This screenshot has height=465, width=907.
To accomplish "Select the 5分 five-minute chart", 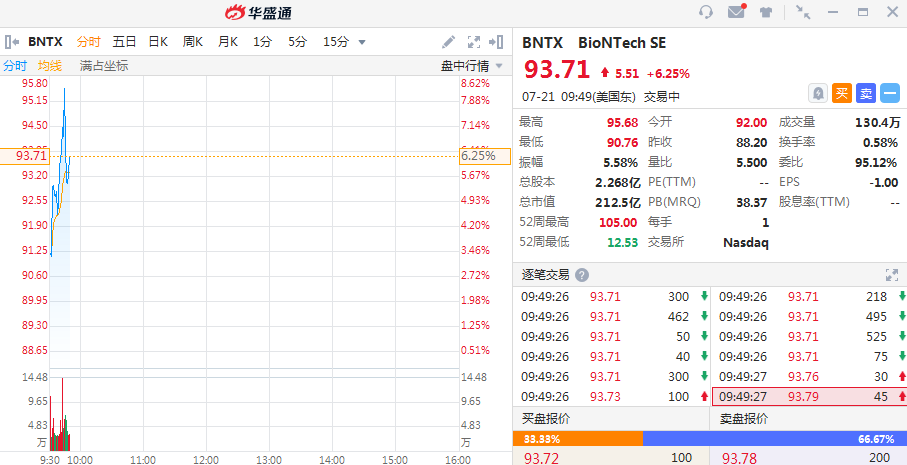I will click(297, 42).
